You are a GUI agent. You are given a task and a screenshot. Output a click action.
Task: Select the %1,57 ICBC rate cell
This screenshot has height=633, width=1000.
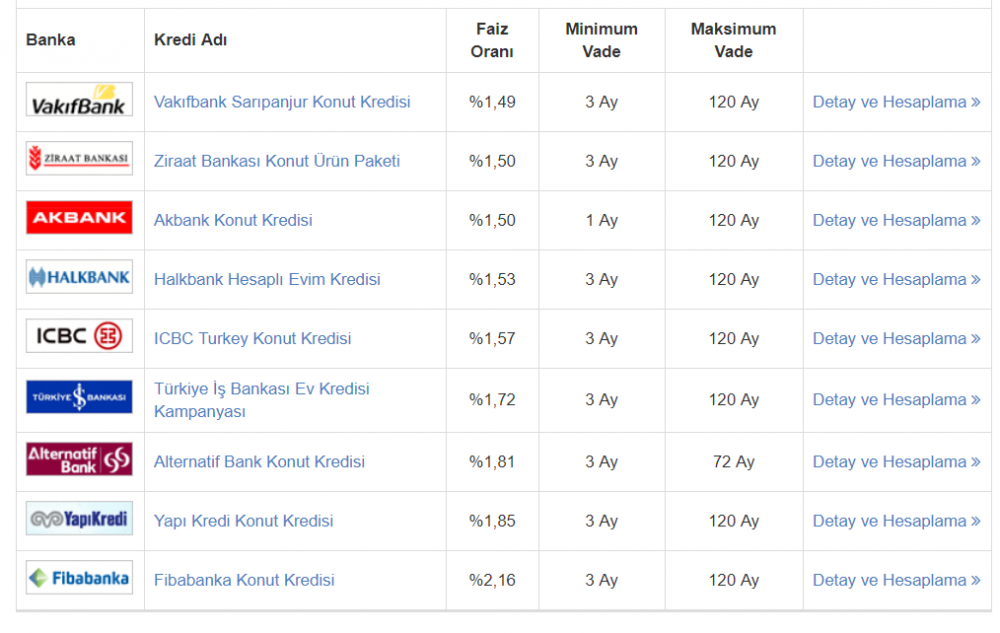pyautogui.click(x=492, y=338)
